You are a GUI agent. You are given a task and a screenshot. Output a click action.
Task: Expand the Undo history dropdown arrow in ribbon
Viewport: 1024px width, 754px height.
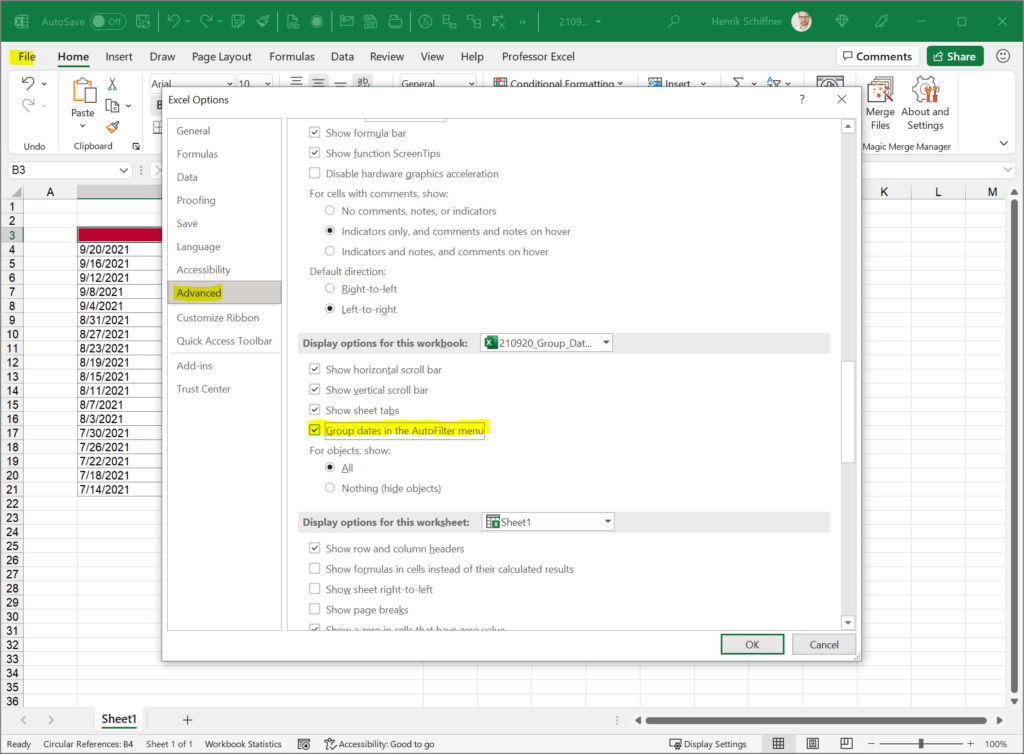pos(44,84)
